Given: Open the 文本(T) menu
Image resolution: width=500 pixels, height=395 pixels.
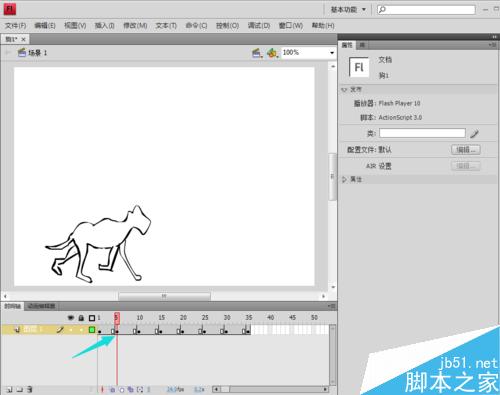Looking at the screenshot, I should point(166,25).
